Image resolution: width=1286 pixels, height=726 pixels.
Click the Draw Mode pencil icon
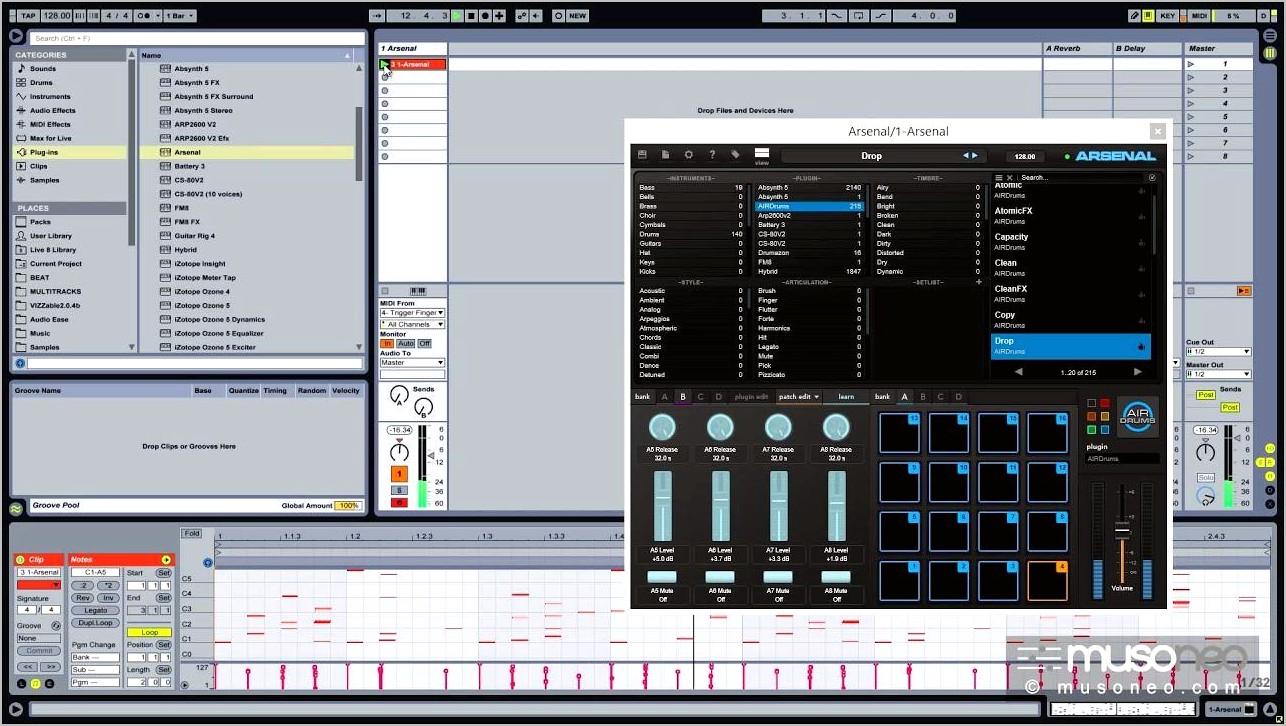click(x=1135, y=16)
